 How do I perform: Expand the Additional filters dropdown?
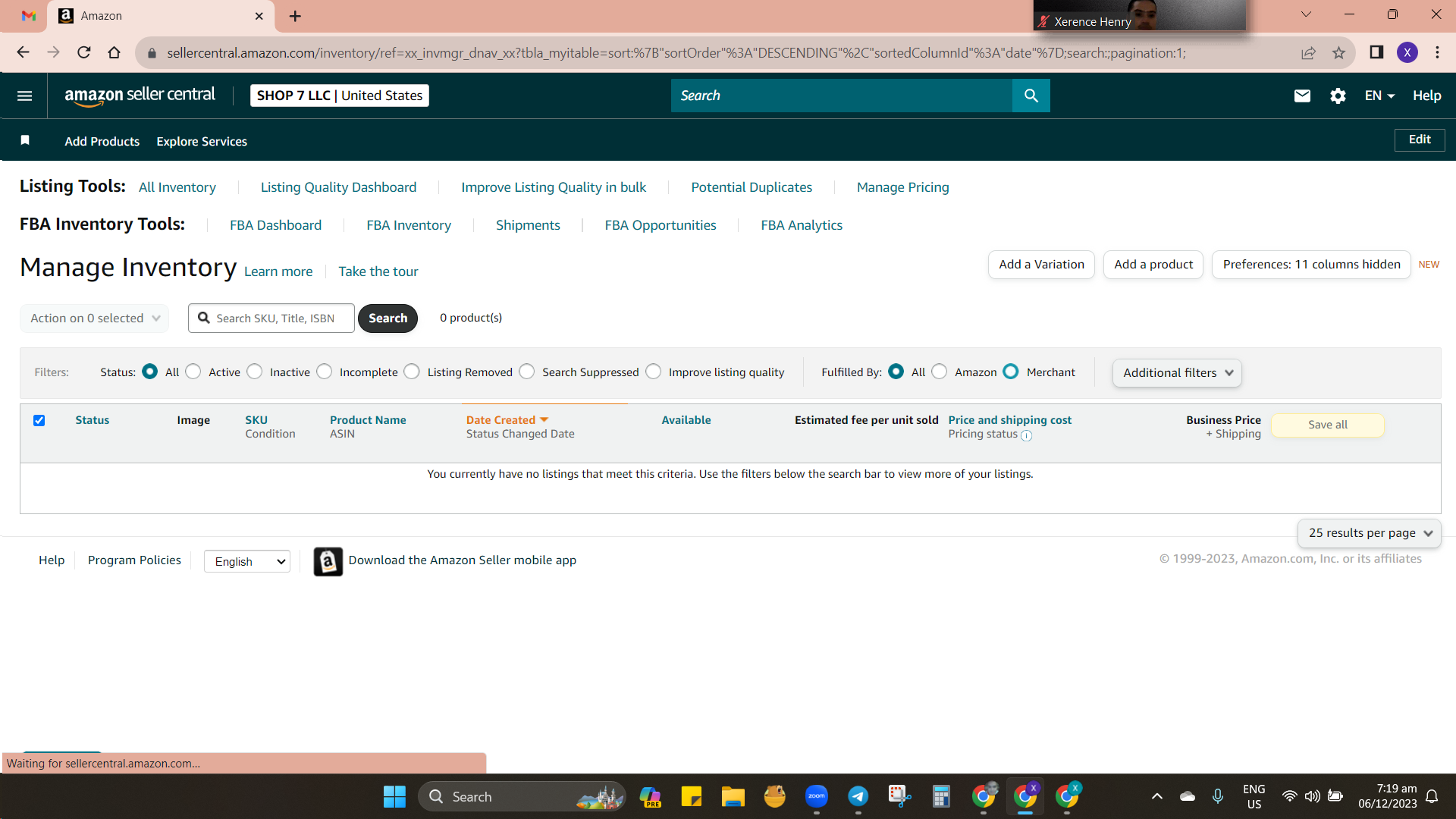1177,373
